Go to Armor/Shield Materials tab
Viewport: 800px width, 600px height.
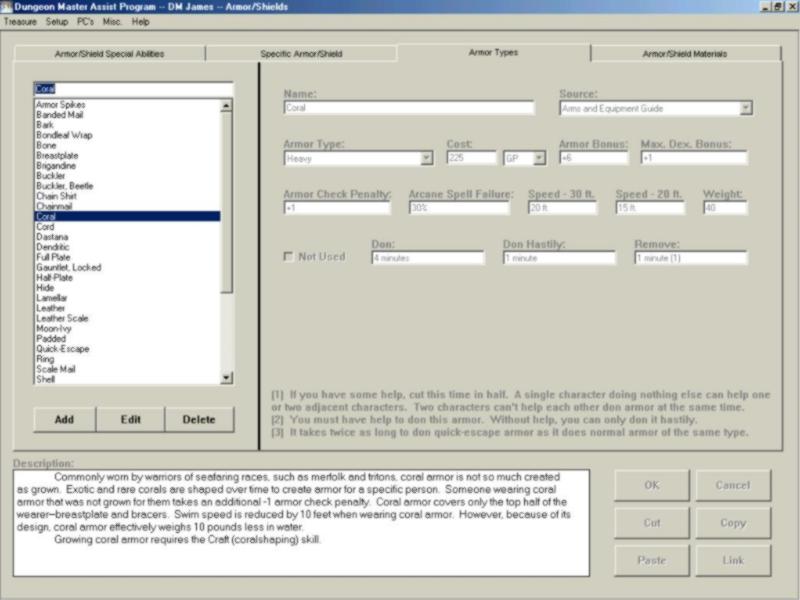684,53
